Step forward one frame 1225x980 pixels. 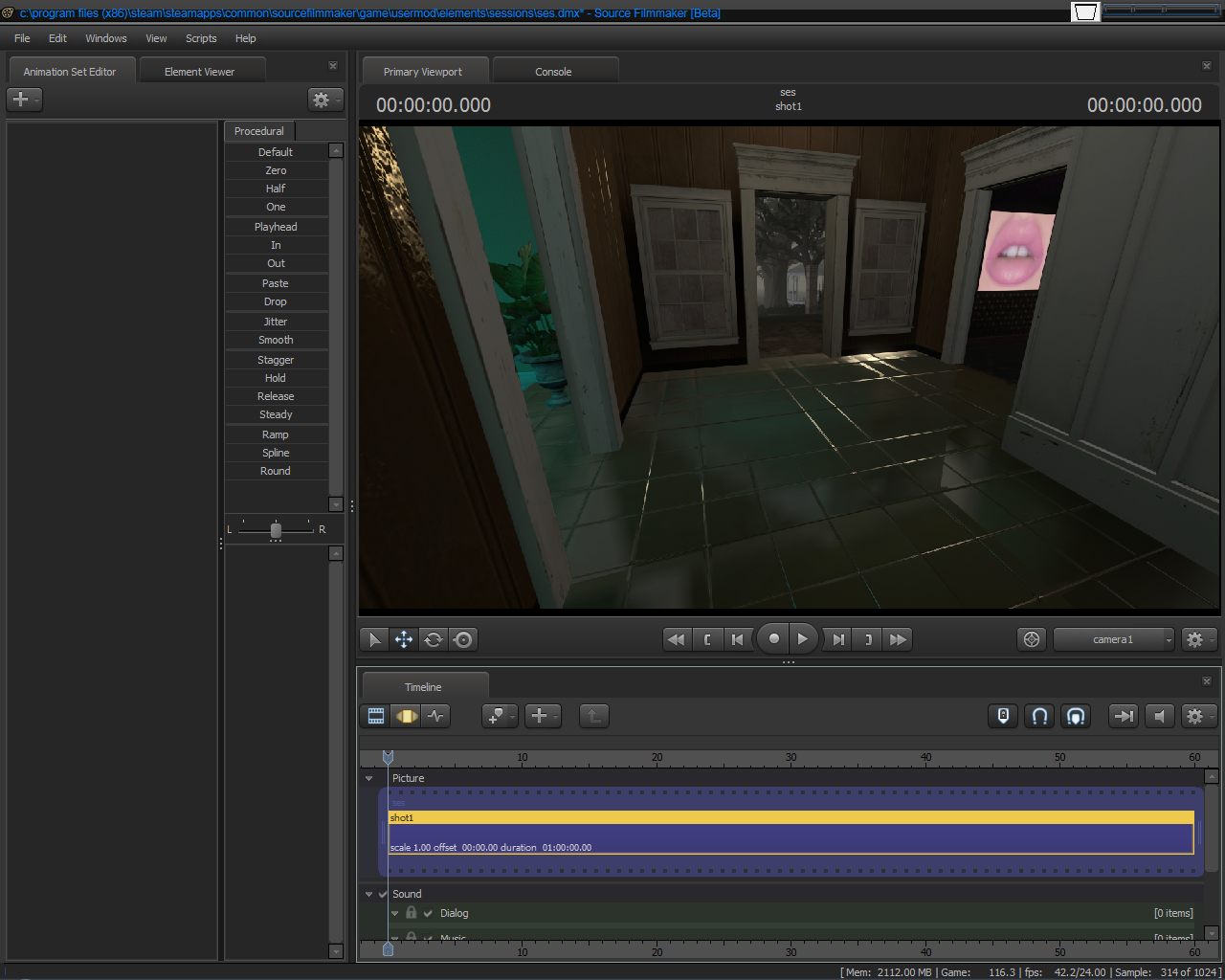pyautogui.click(x=838, y=639)
